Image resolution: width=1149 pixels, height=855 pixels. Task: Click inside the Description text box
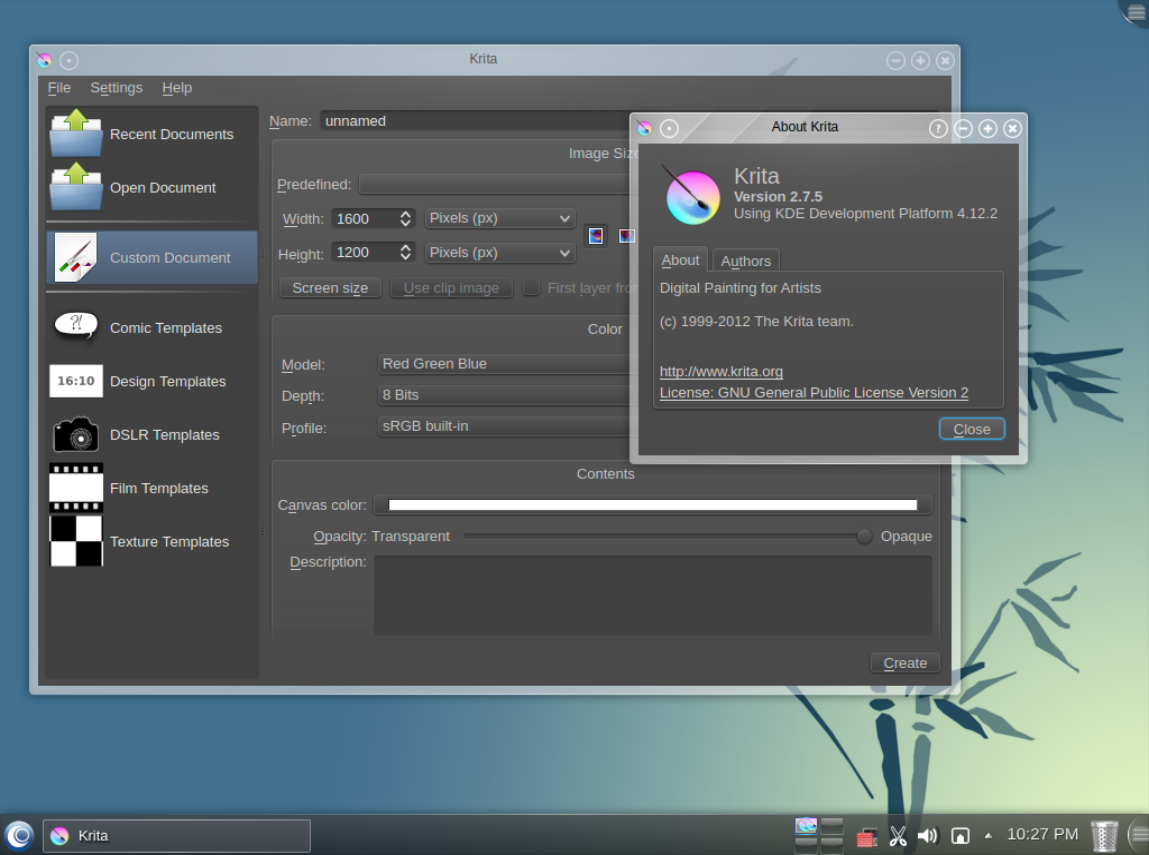652,595
